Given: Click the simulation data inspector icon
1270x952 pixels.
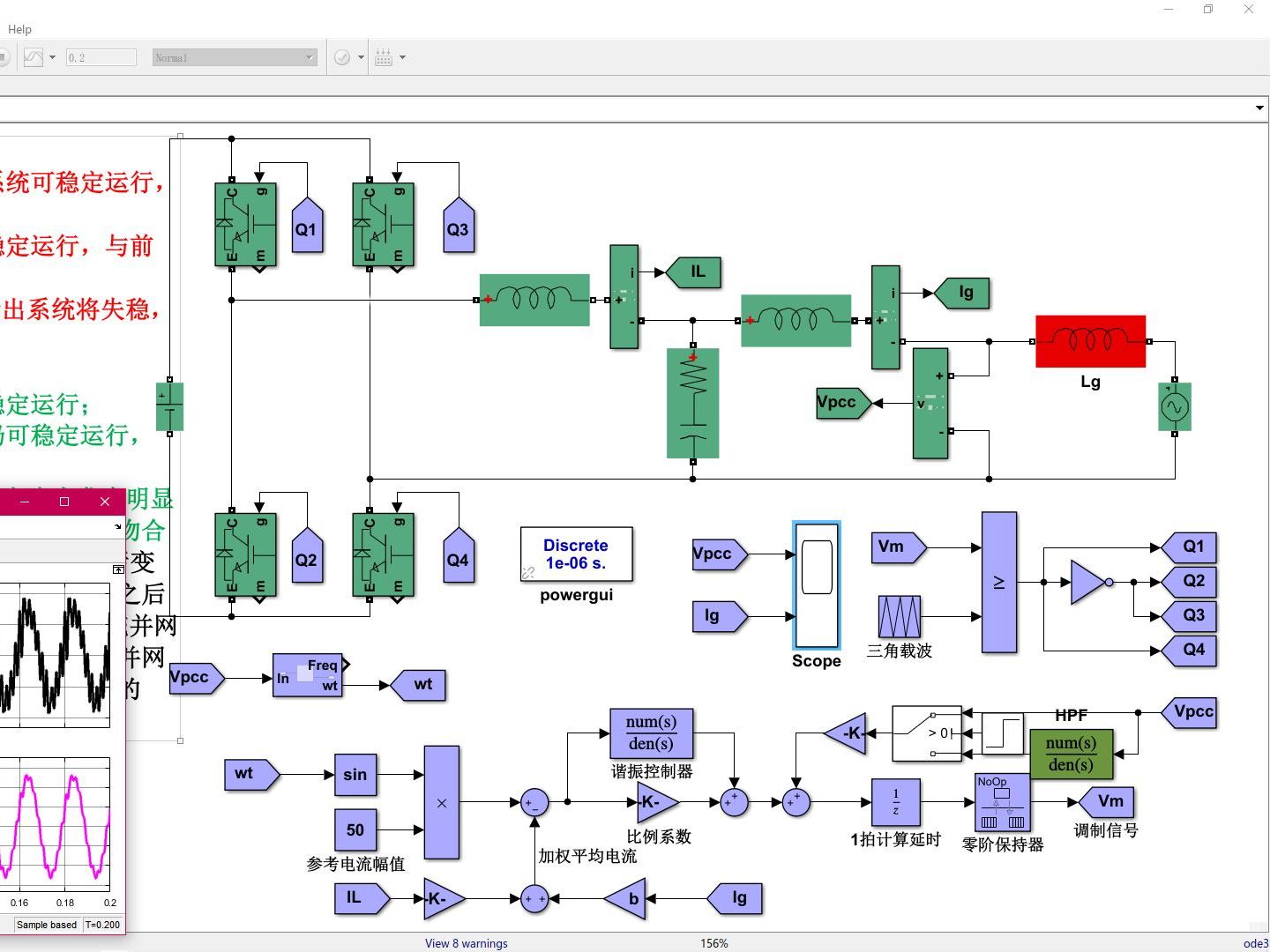Looking at the screenshot, I should [x=34, y=57].
